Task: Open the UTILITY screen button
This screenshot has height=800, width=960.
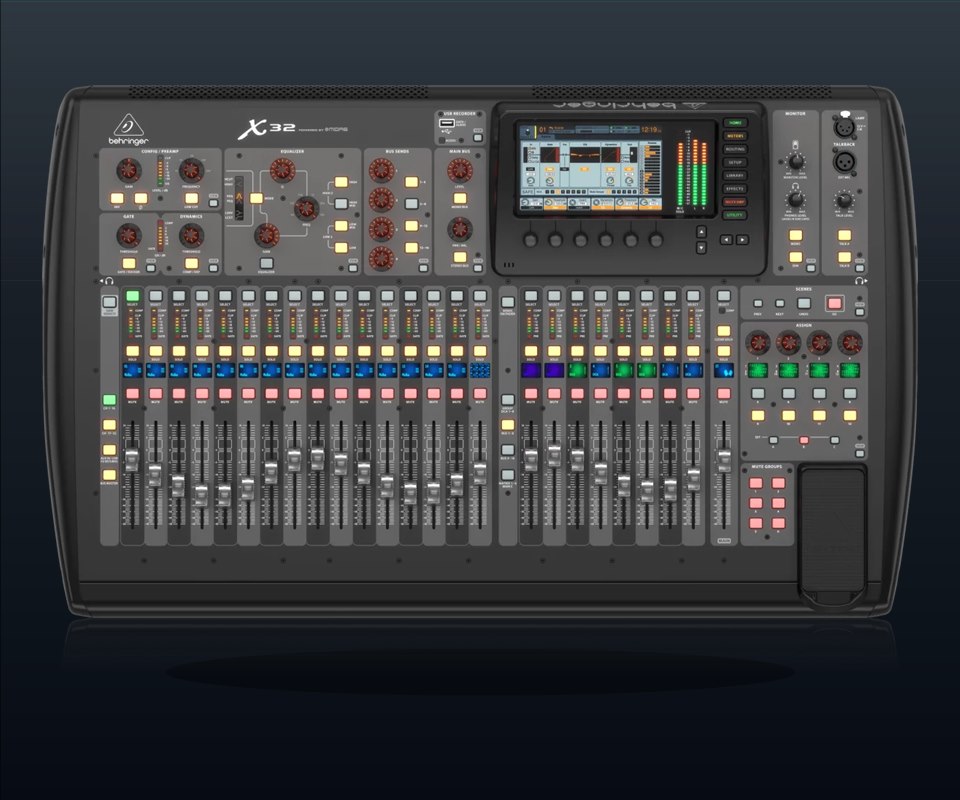Action: [x=735, y=215]
